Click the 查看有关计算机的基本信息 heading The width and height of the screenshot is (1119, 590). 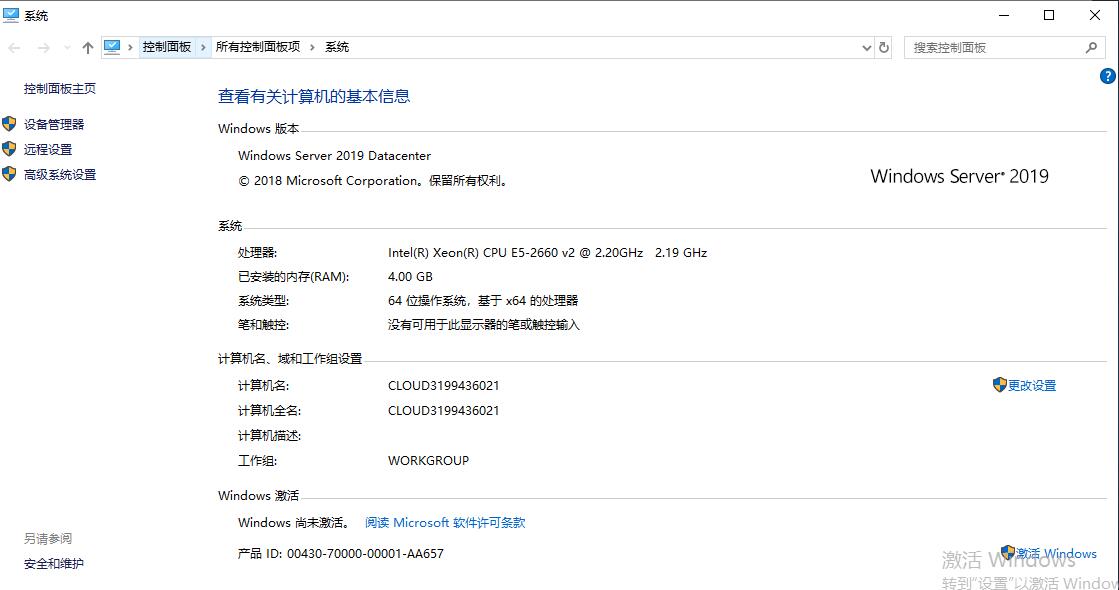click(x=314, y=96)
